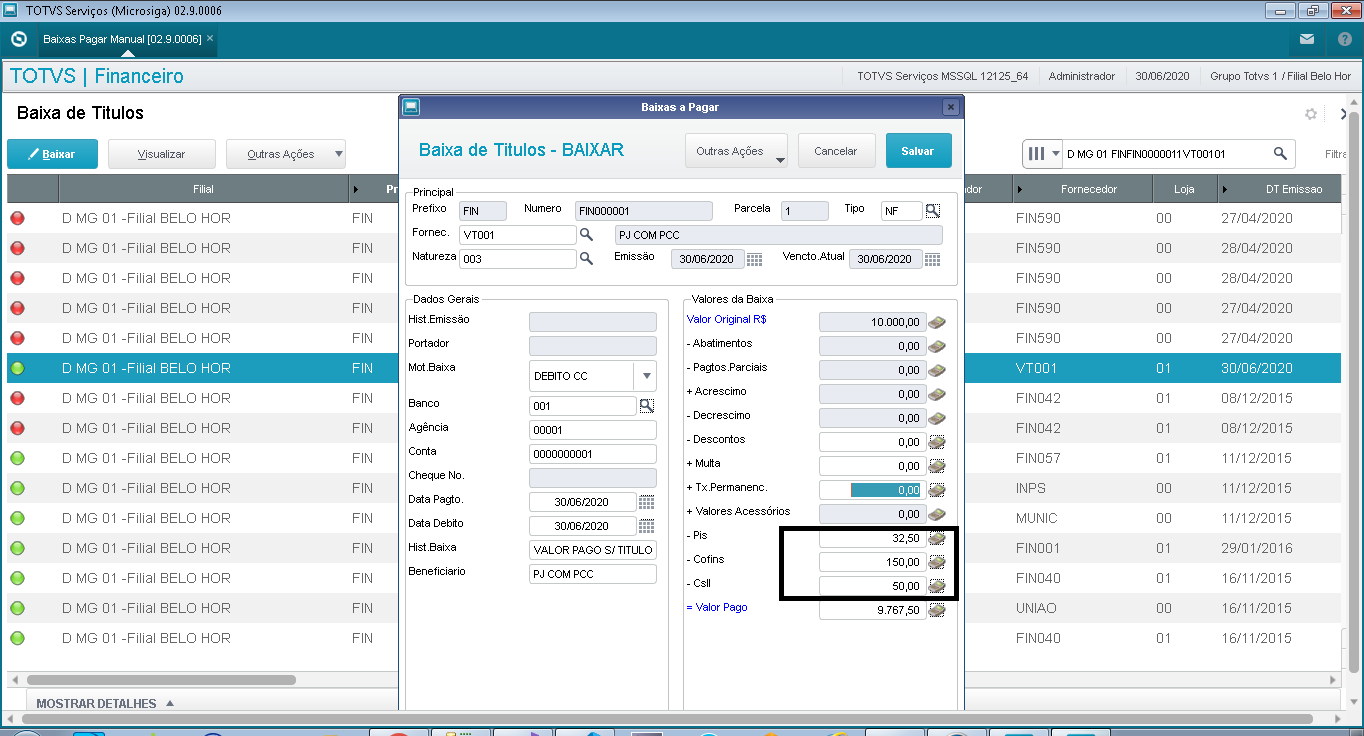Click the money icon beside Valor Pago
Screen dimensions: 1364x736
point(936,610)
